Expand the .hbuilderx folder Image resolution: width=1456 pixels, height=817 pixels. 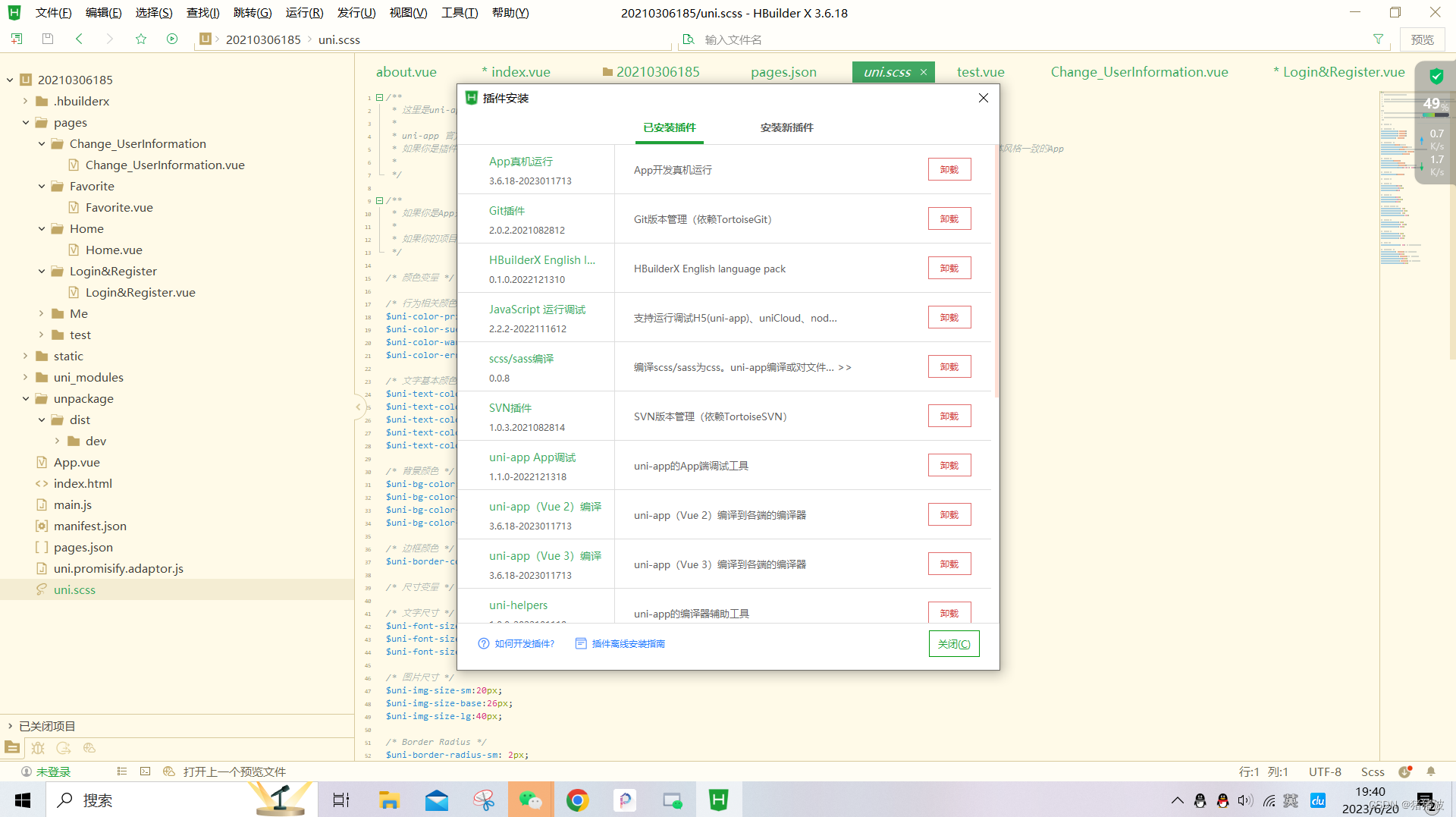(25, 101)
